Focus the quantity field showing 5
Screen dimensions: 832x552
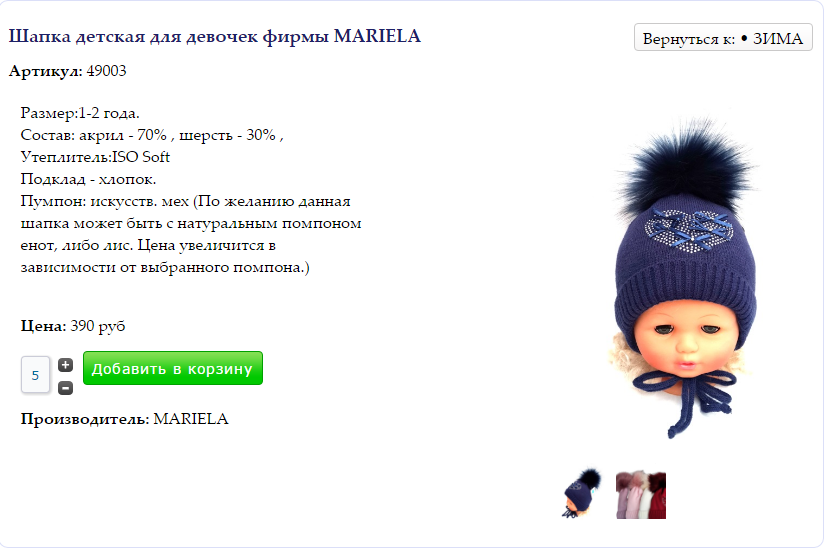(x=36, y=375)
